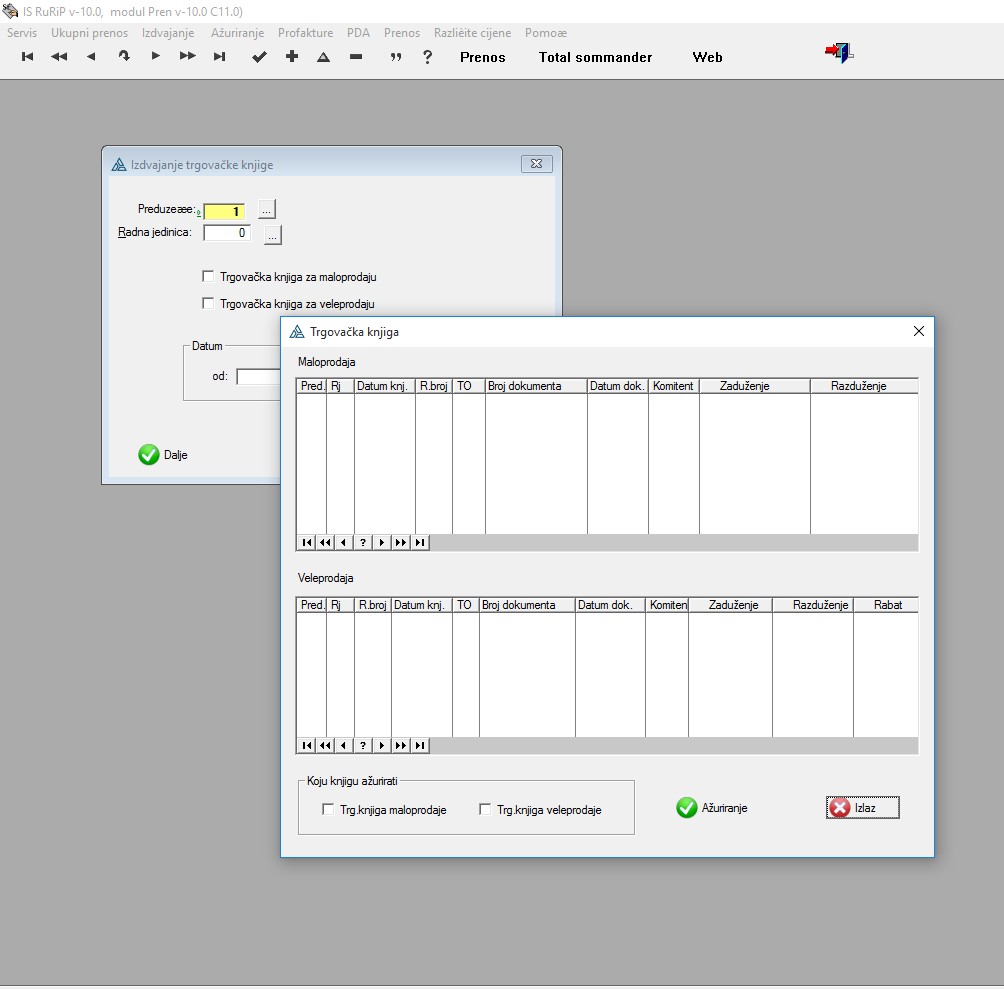The height and width of the screenshot is (989, 1004).
Task: Tick the Trg.knjiga veleprodaje checkbox
Action: click(x=485, y=810)
